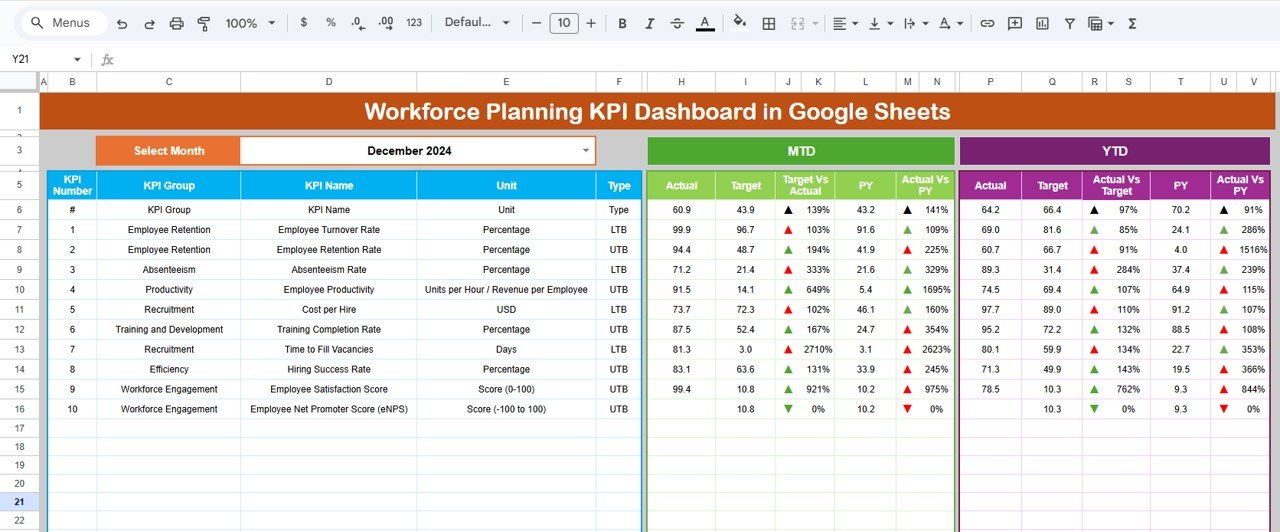The image size is (1280, 532).
Task: Activate the paint format tool
Action: 204,23
